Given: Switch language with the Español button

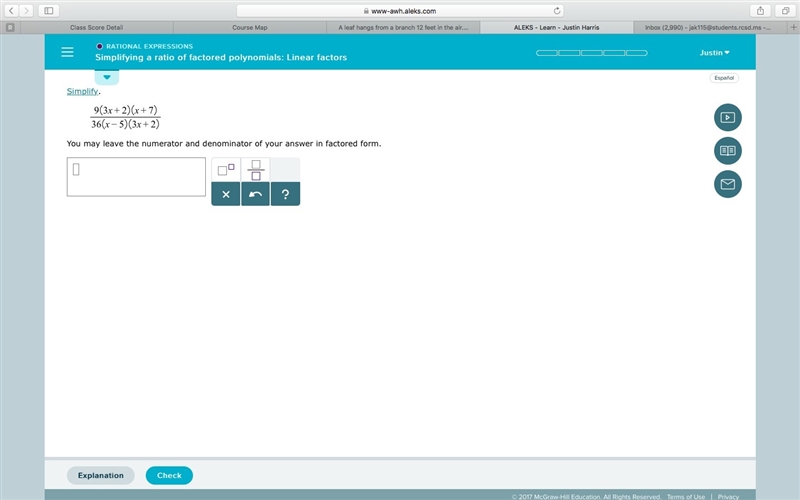Looking at the screenshot, I should [x=724, y=78].
